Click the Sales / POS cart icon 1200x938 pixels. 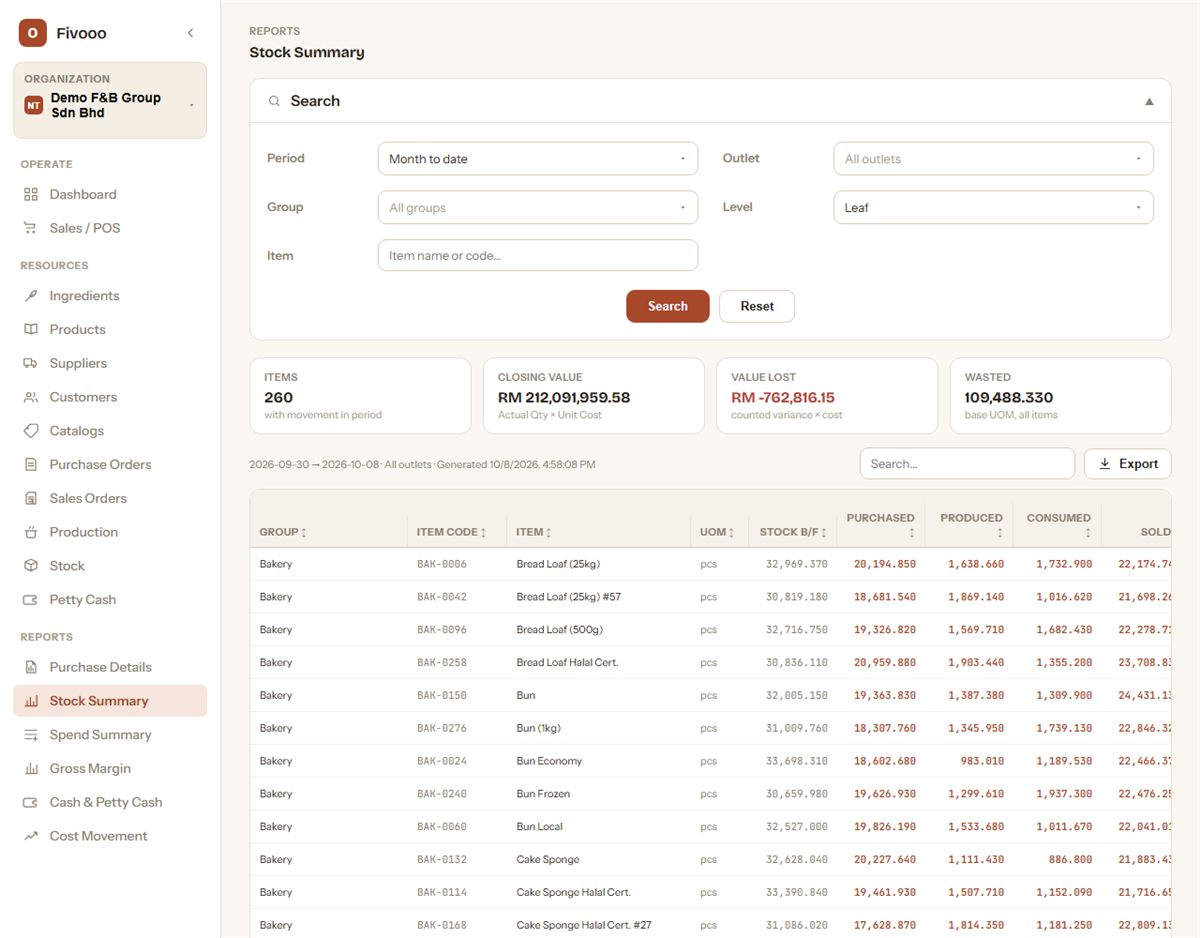(31, 228)
